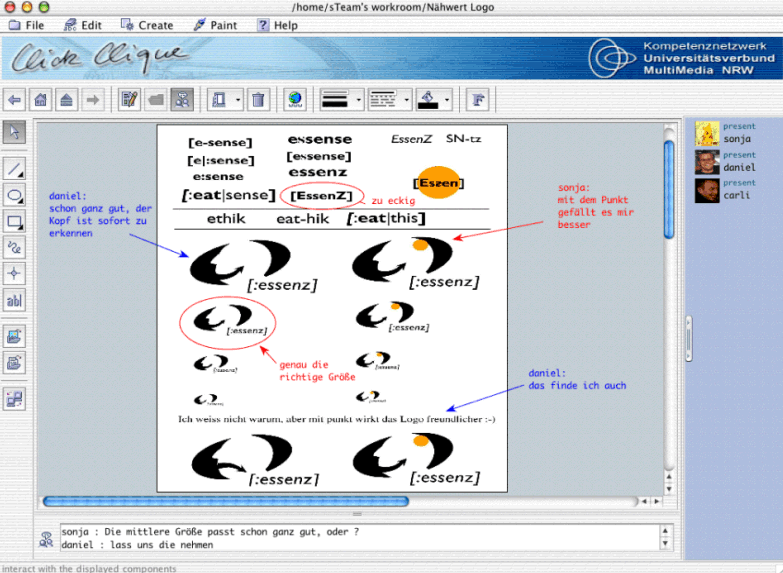
Task: Open the Paint menu
Action: [x=215, y=25]
